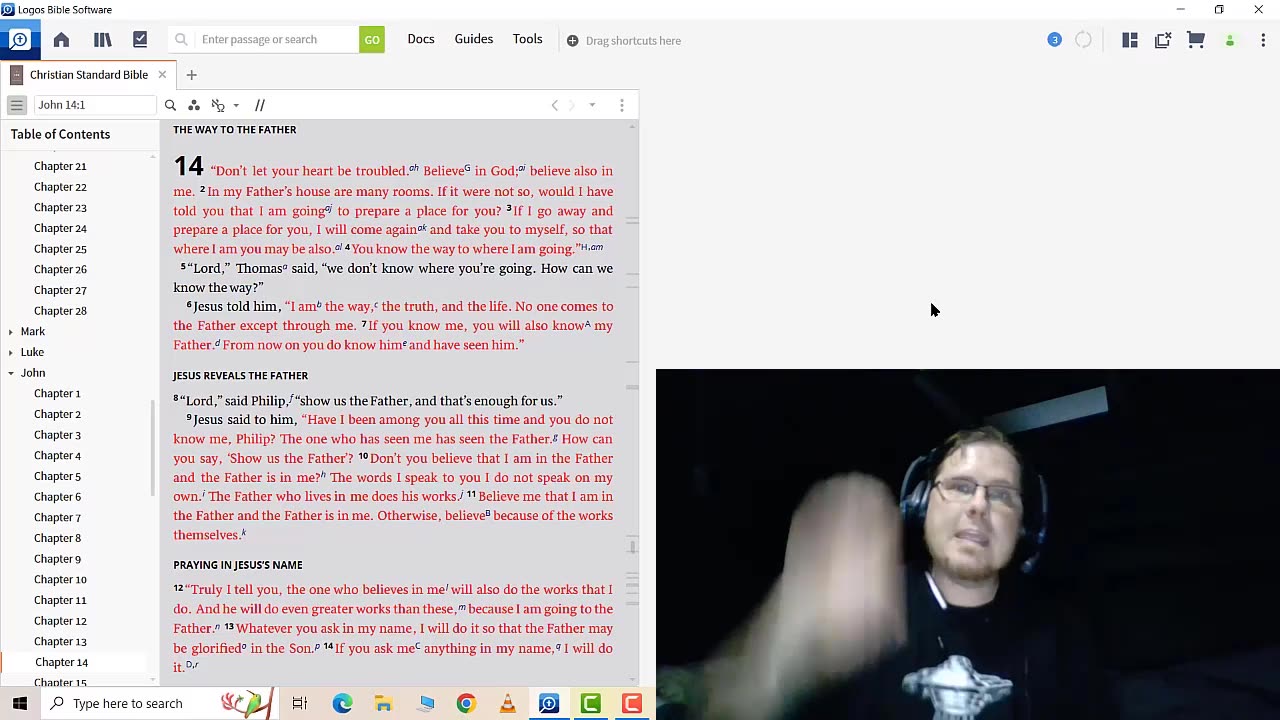Open VLC media player from taskbar
This screenshot has width=1280, height=720.
pos(508,704)
